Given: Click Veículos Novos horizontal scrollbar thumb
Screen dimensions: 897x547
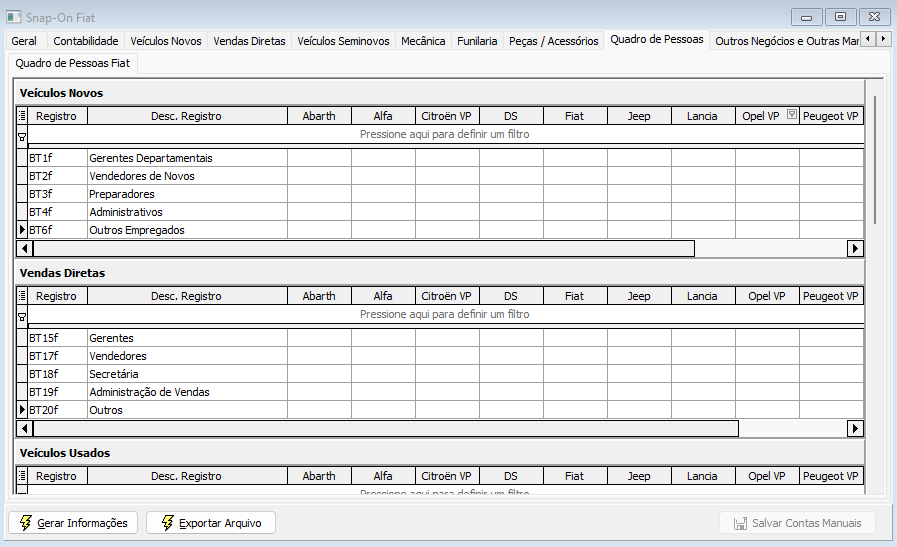Looking at the screenshot, I should pos(364,248).
